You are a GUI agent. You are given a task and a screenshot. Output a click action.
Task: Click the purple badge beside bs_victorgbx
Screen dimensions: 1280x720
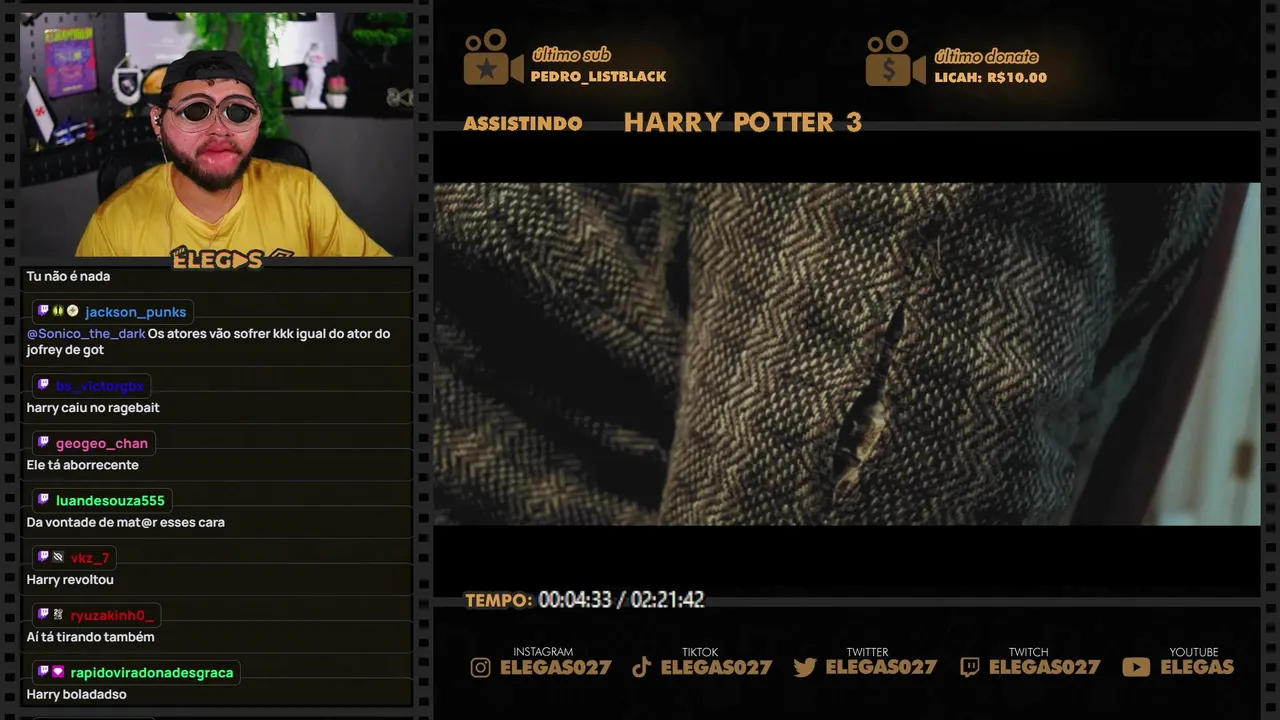tap(43, 385)
